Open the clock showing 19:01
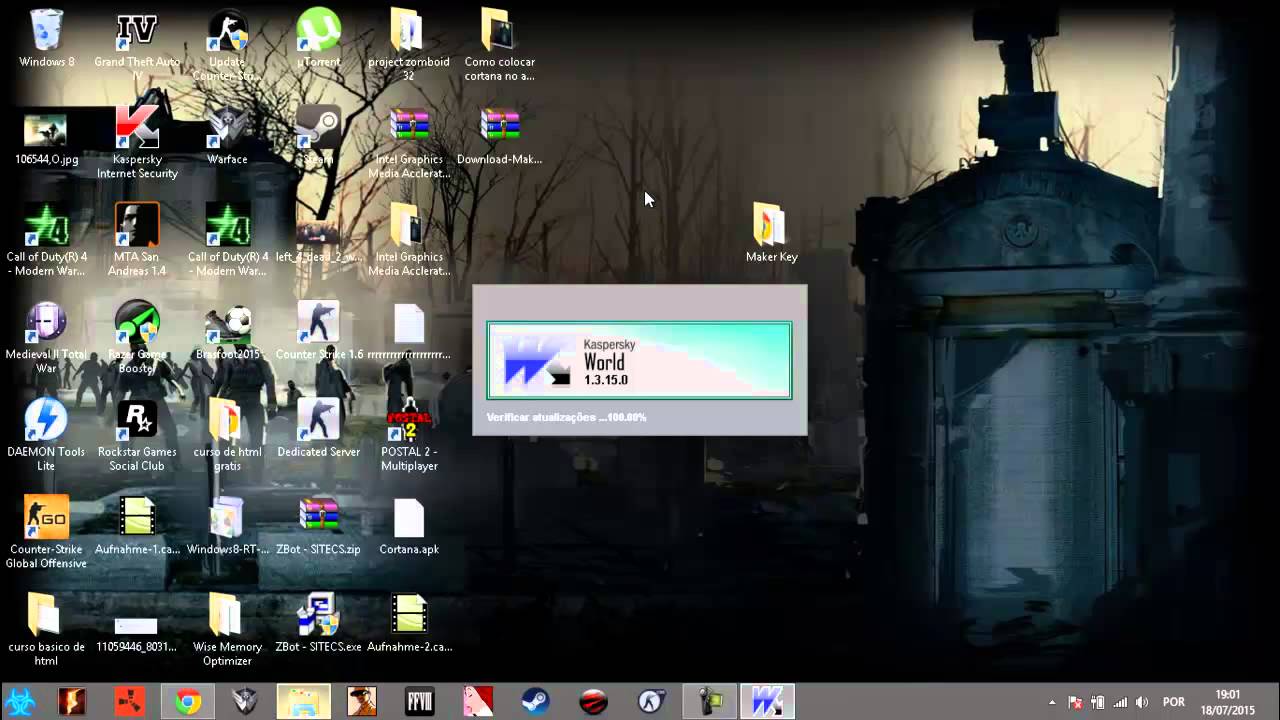Viewport: 1280px width, 720px height. tap(1228, 702)
